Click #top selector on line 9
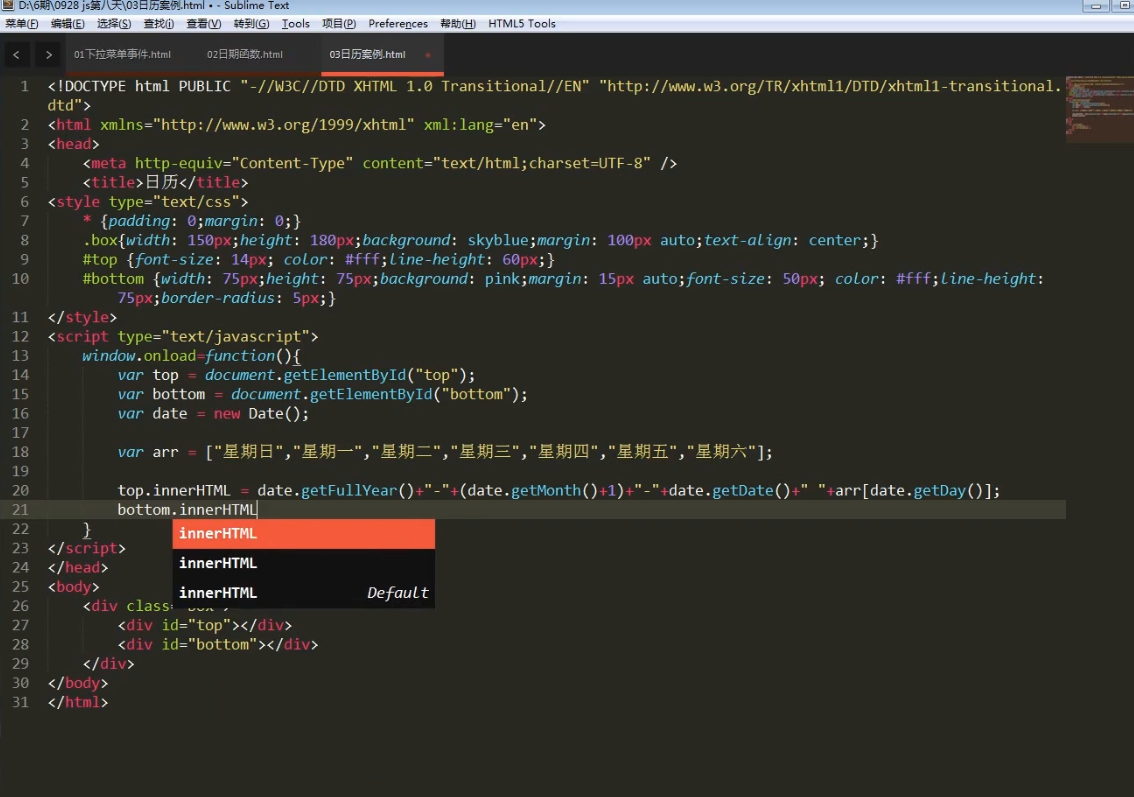The height and width of the screenshot is (797, 1134). 100,260
